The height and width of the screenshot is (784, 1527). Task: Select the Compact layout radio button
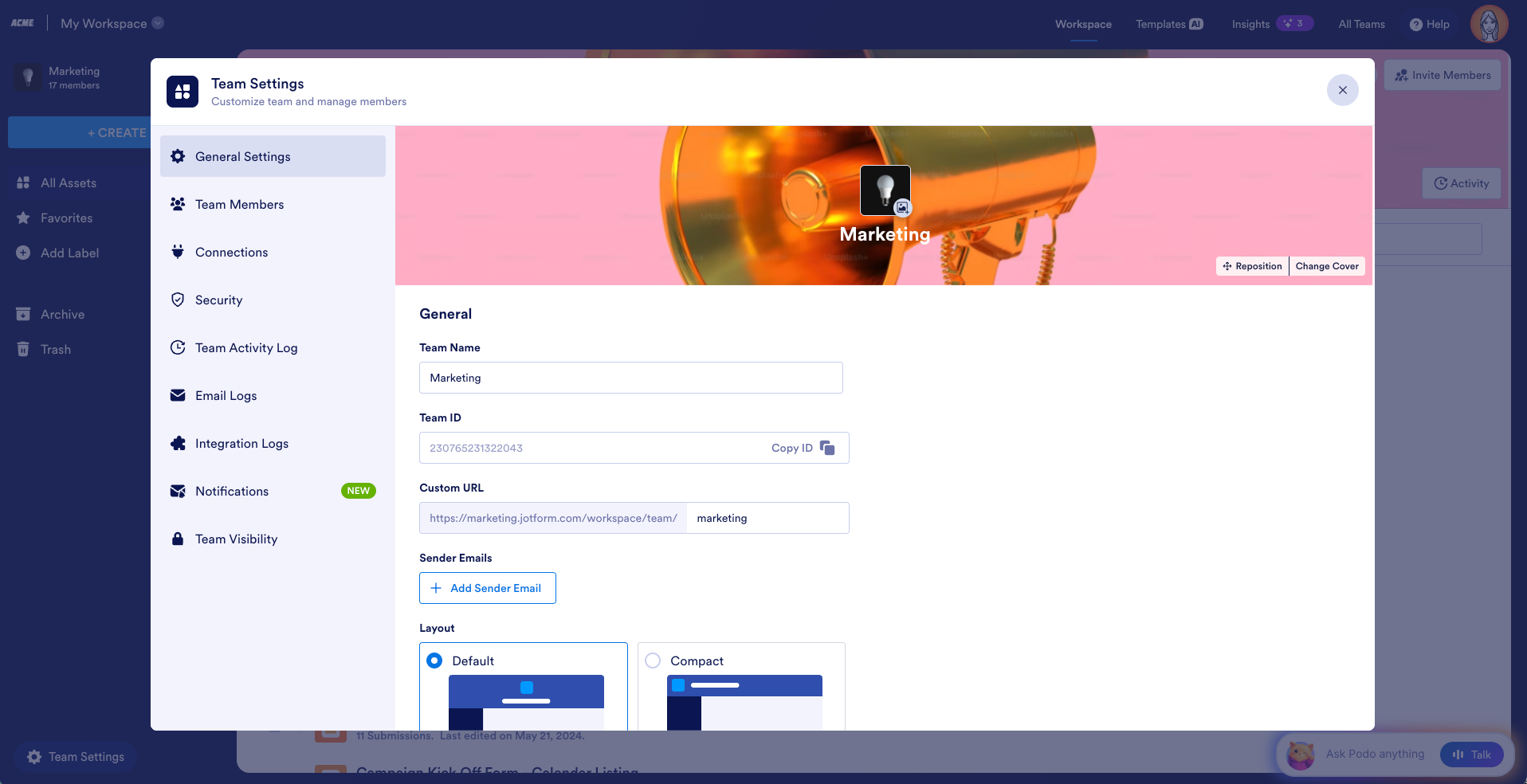[653, 661]
